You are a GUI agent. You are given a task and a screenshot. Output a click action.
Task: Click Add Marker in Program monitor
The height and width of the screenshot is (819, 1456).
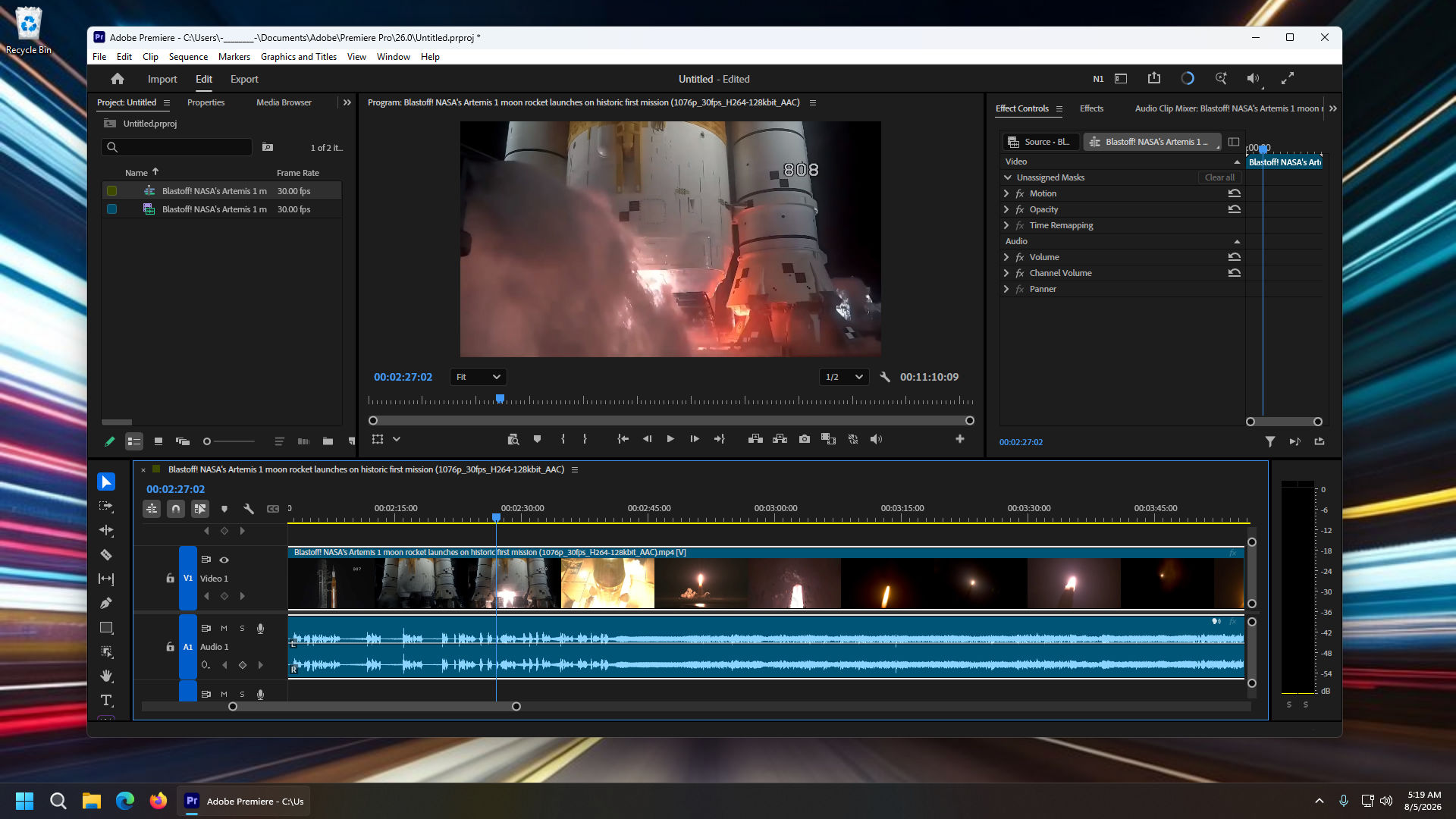tap(537, 439)
